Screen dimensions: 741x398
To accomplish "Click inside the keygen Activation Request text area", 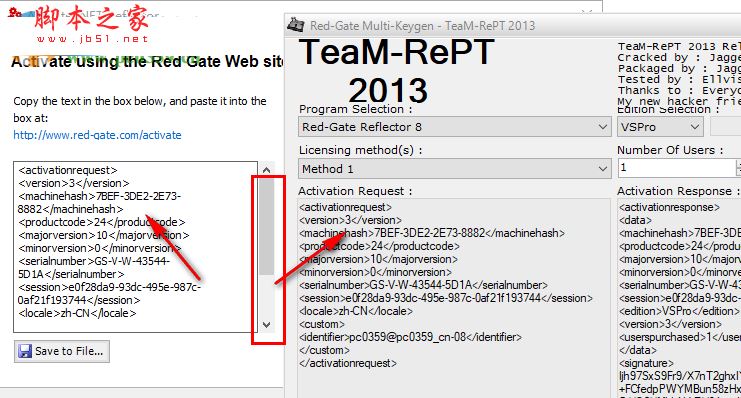I will pyautogui.click(x=454, y=299).
